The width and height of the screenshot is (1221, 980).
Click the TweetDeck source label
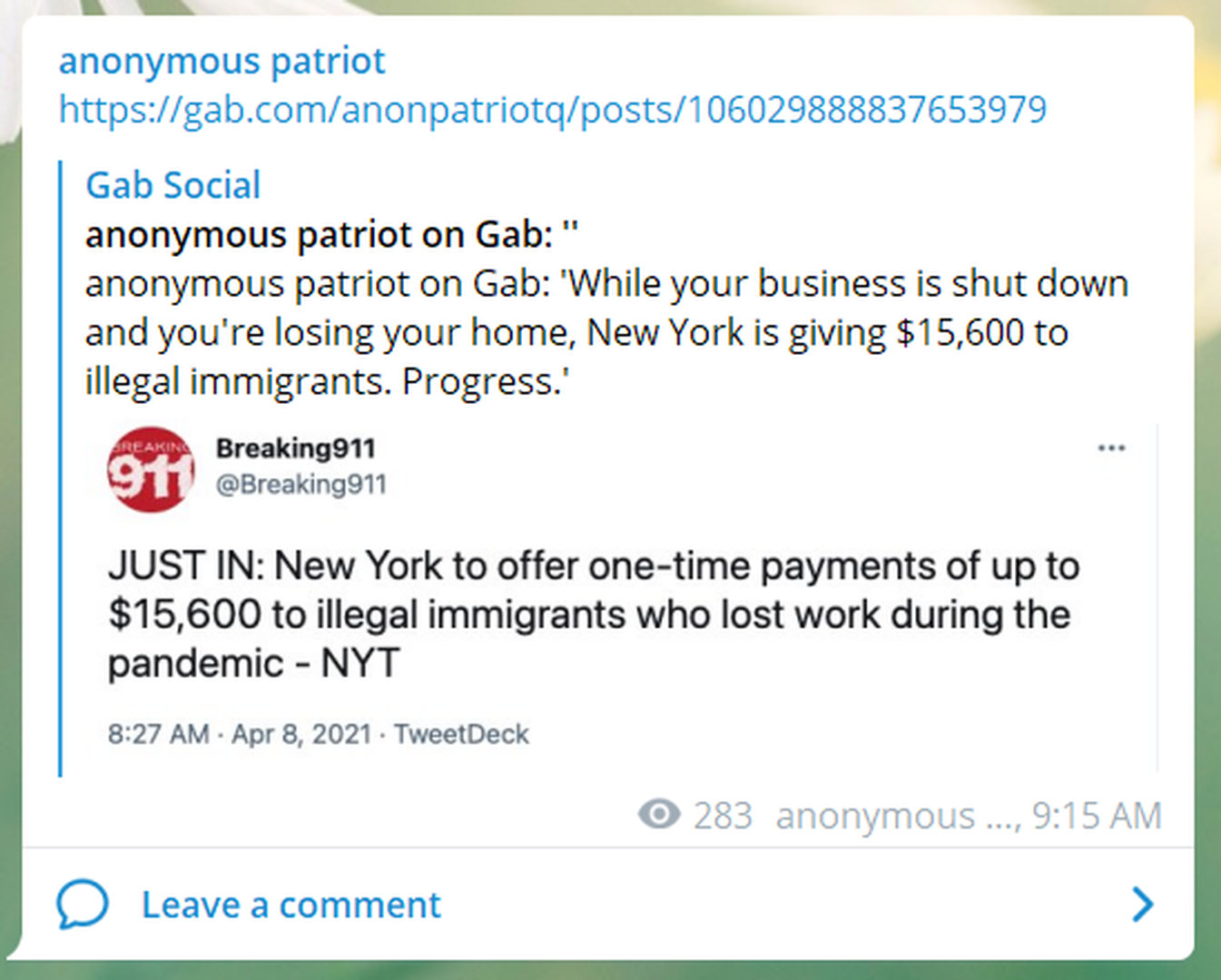click(x=461, y=734)
